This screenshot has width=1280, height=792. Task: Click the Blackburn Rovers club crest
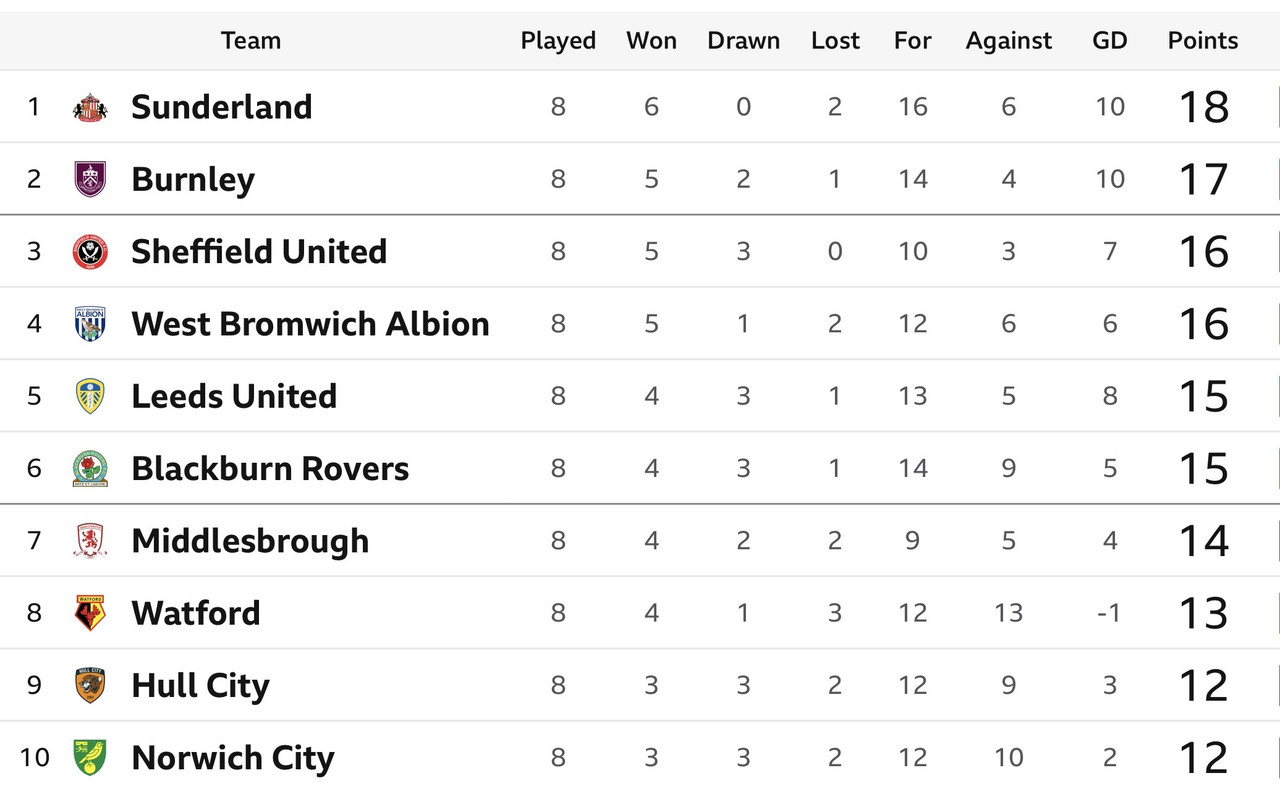[90, 468]
